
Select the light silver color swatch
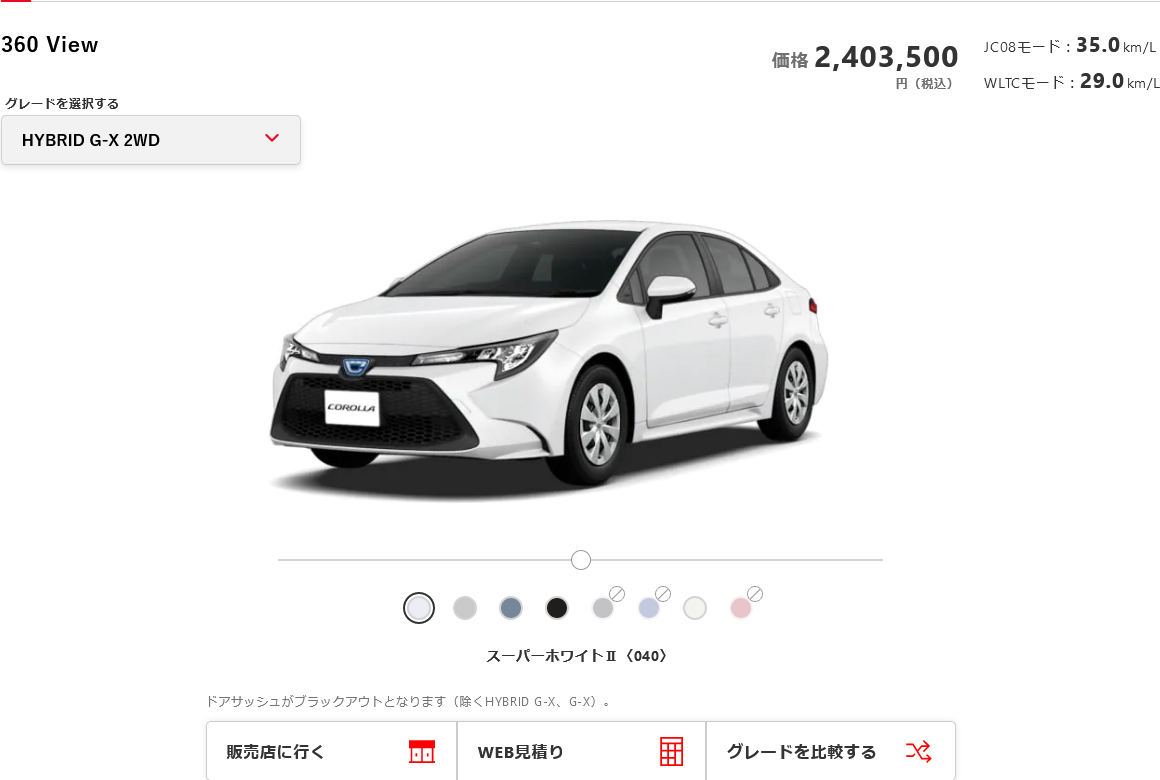pos(465,608)
